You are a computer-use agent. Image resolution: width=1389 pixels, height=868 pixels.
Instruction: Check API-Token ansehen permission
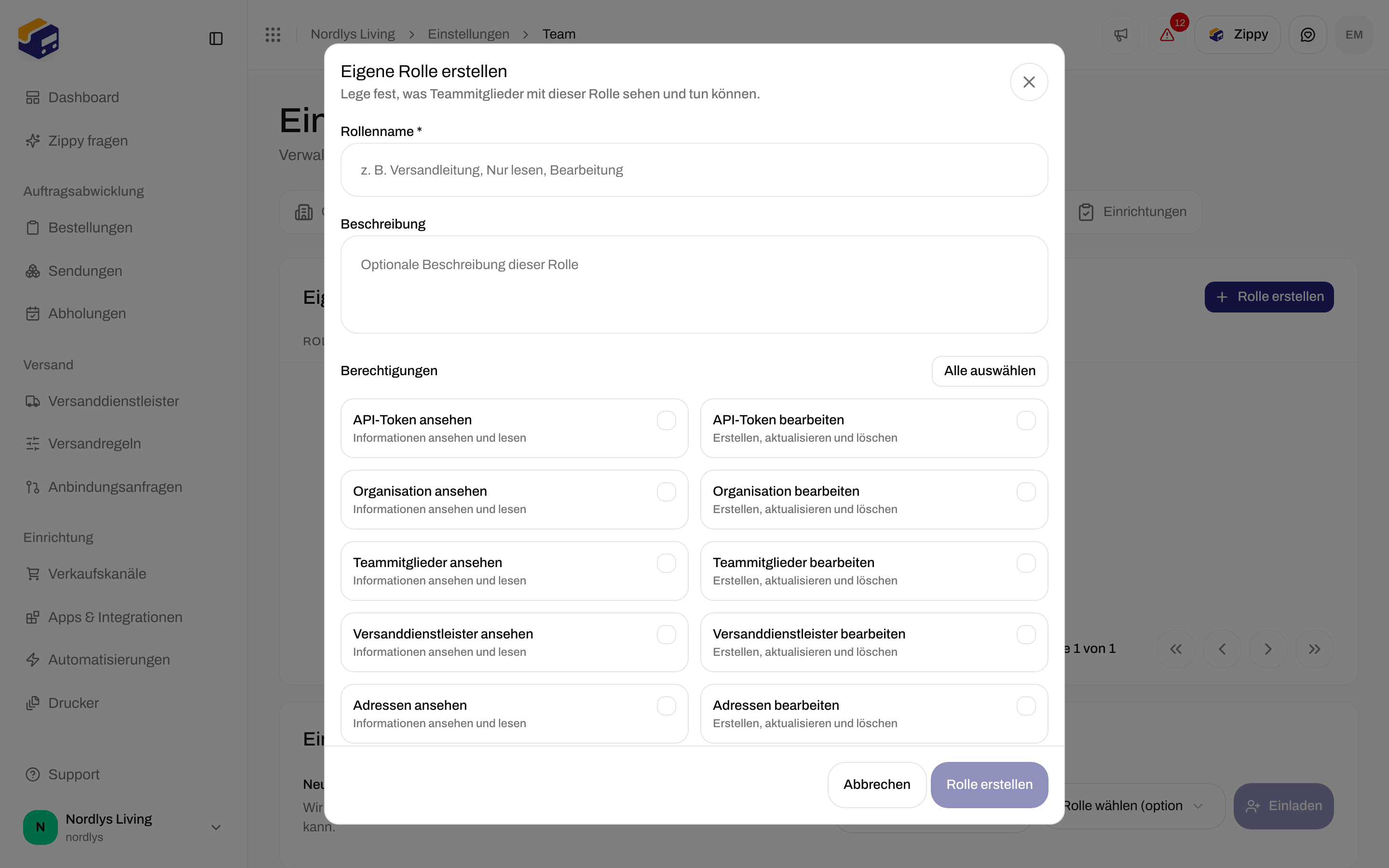pos(666,420)
